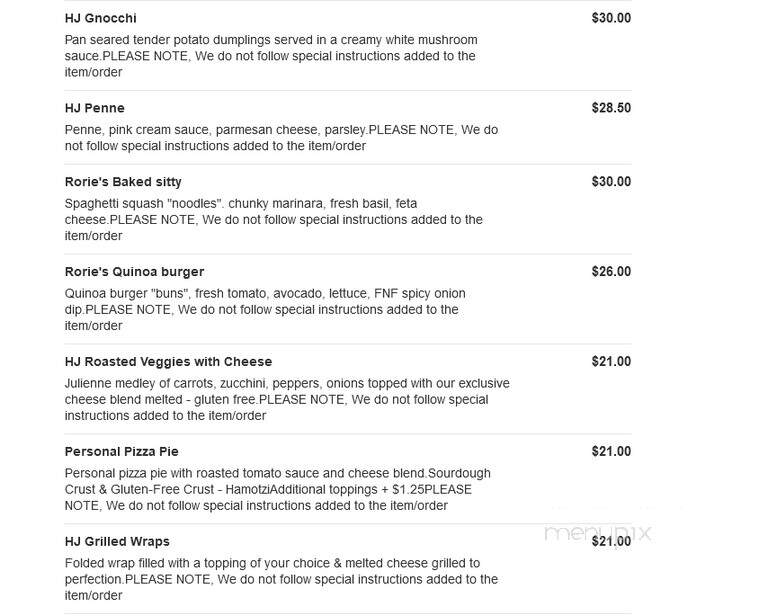Click the $21.00 Personal Pizza Pie price
Image resolution: width=777 pixels, height=616 pixels.
tap(611, 451)
